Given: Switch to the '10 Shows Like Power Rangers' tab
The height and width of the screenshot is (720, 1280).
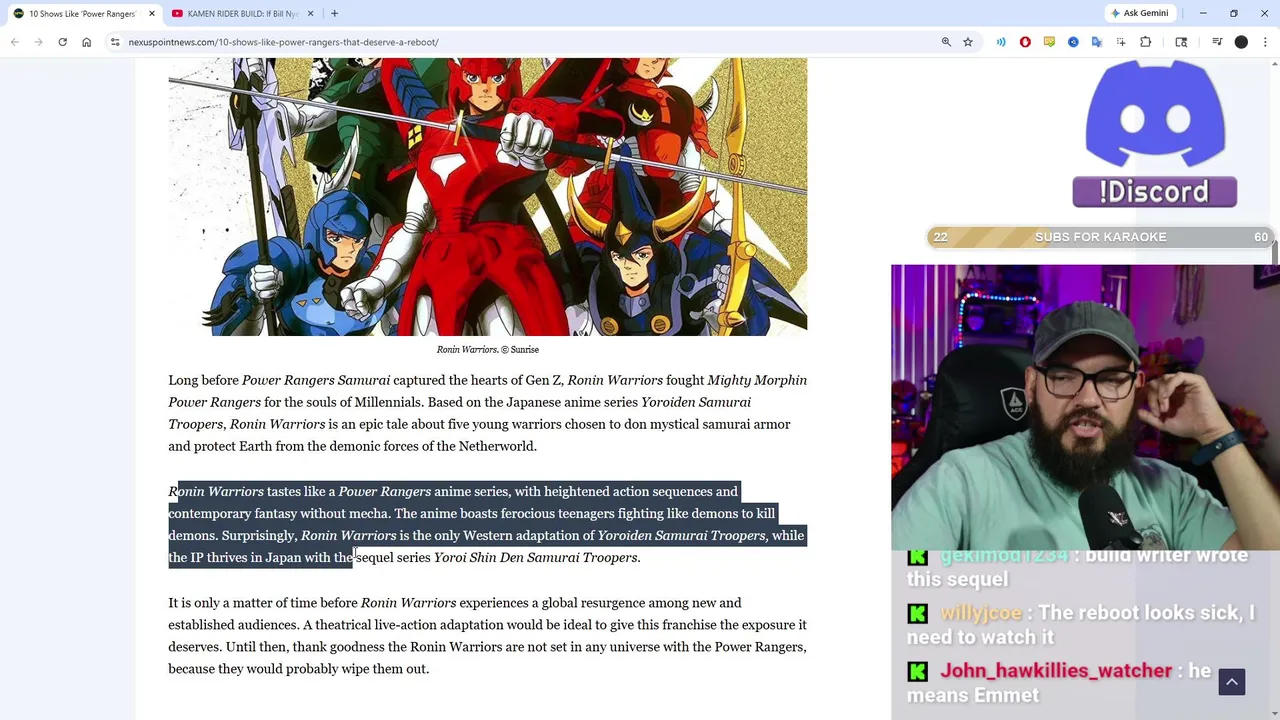Looking at the screenshot, I should coord(82,13).
